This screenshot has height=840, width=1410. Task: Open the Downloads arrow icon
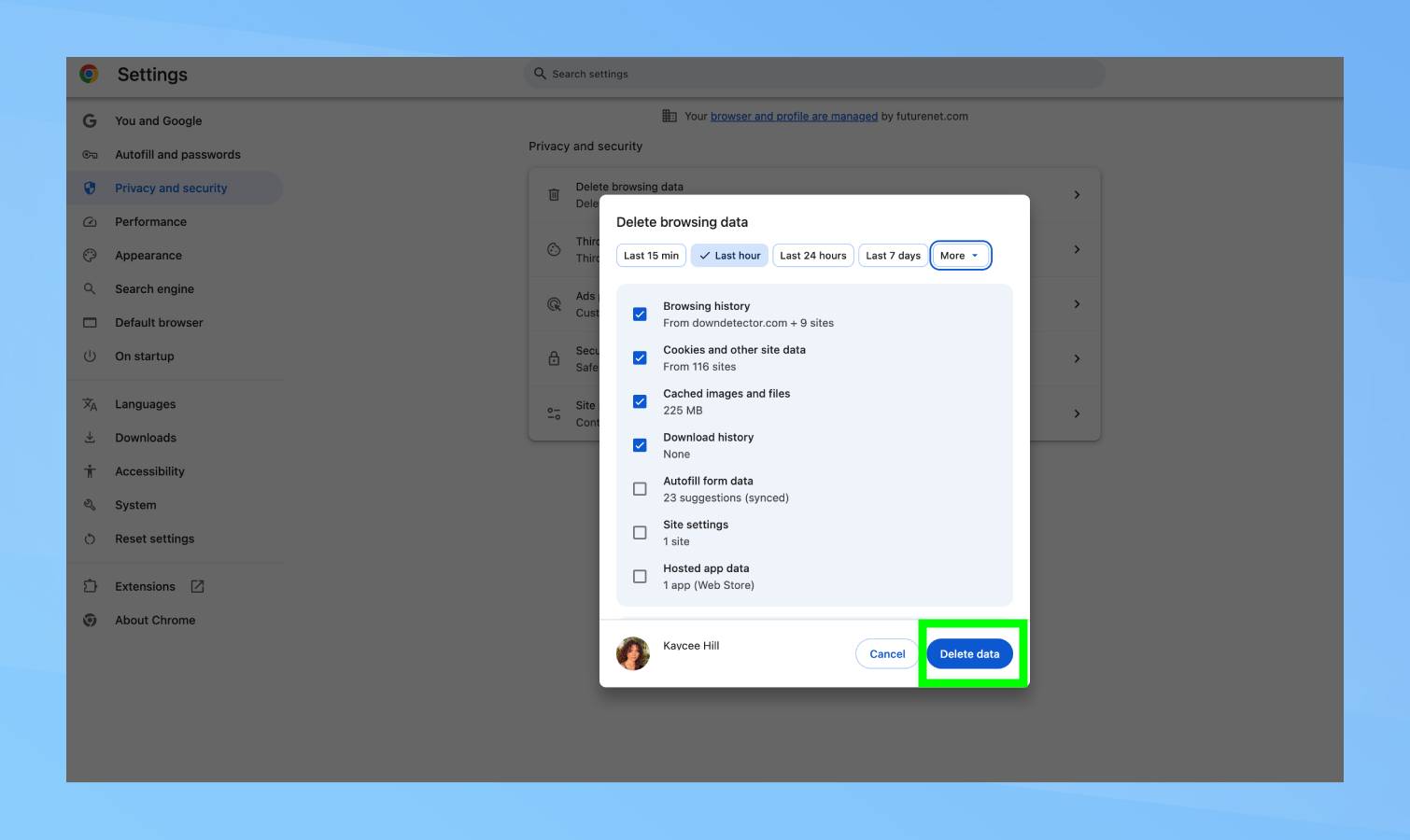90,438
